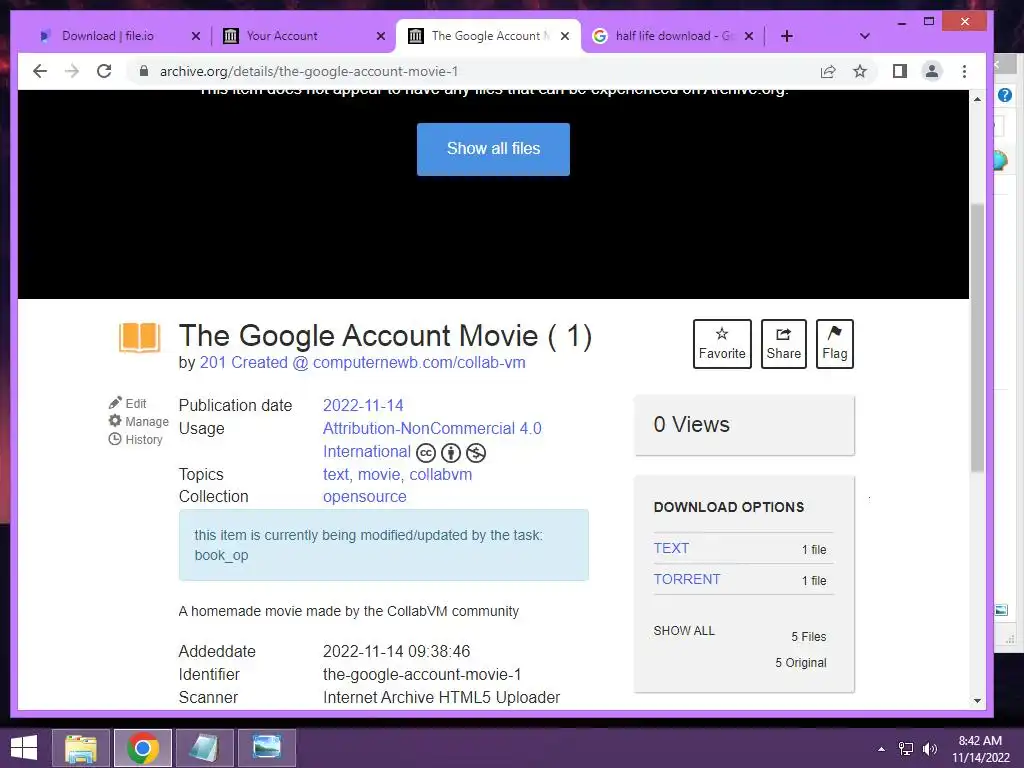Open File Explorer from the taskbar
Image resolution: width=1024 pixels, height=768 pixels.
point(81,748)
